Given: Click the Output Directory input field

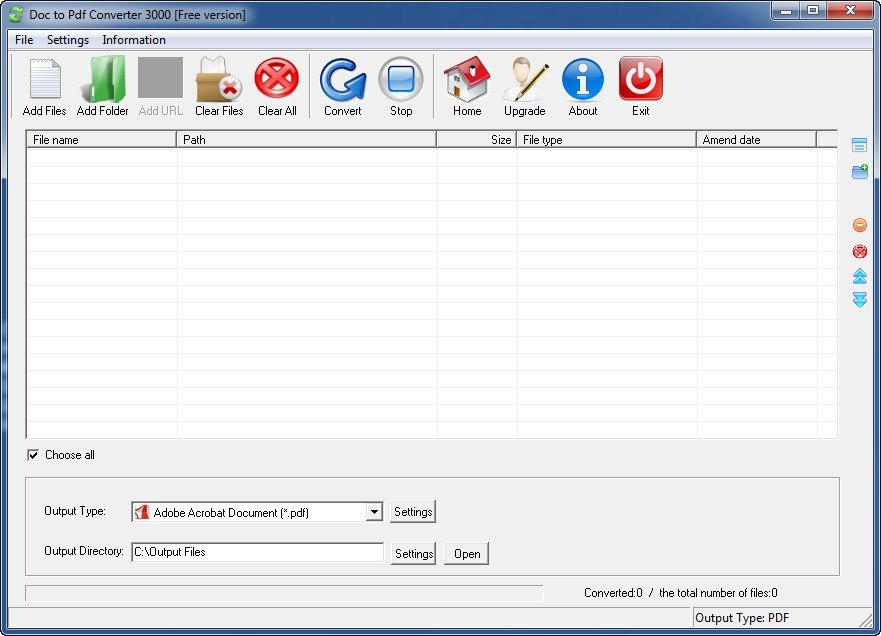Looking at the screenshot, I should click(x=257, y=552).
